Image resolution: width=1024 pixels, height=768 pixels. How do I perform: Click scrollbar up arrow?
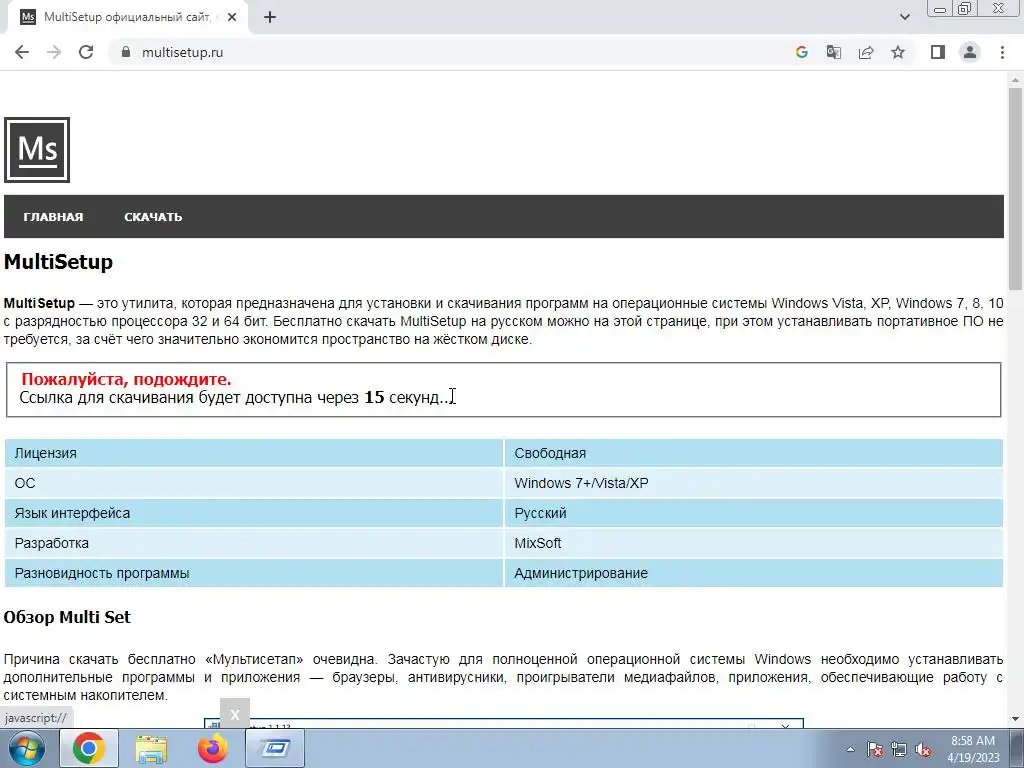point(1015,80)
